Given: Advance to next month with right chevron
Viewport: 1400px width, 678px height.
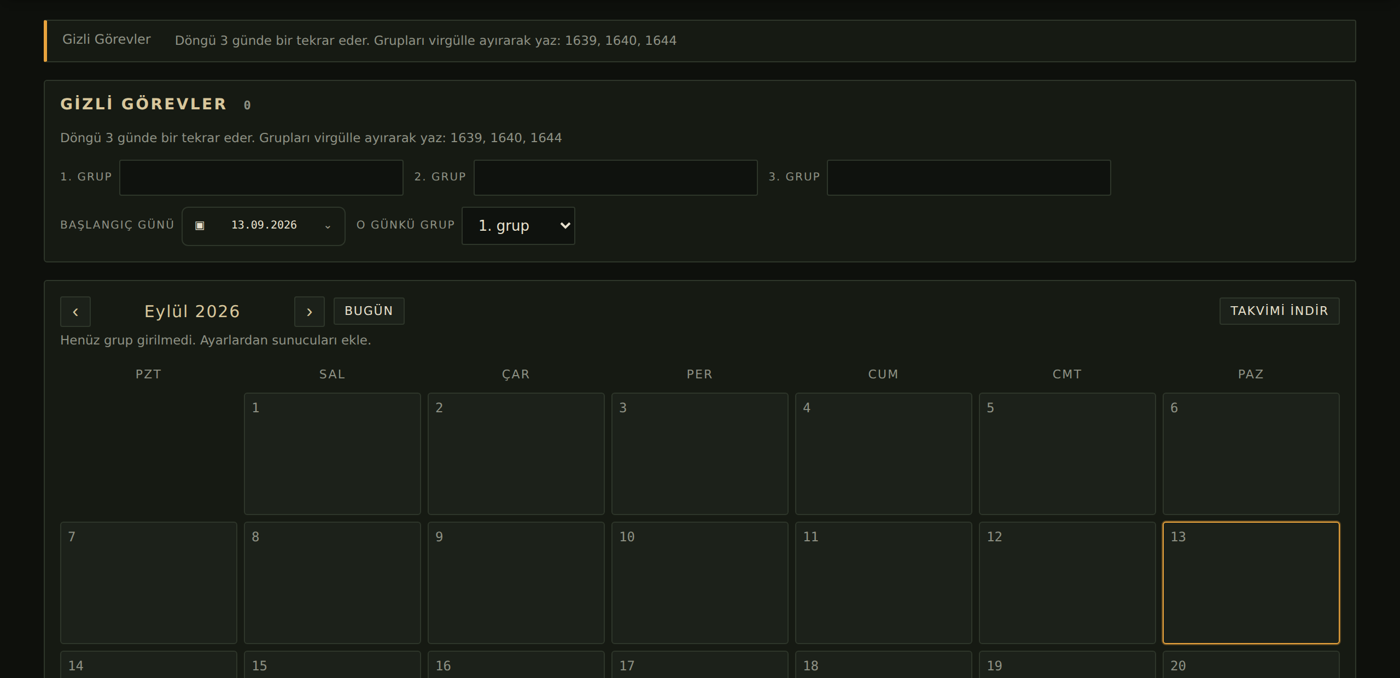Looking at the screenshot, I should pos(309,311).
